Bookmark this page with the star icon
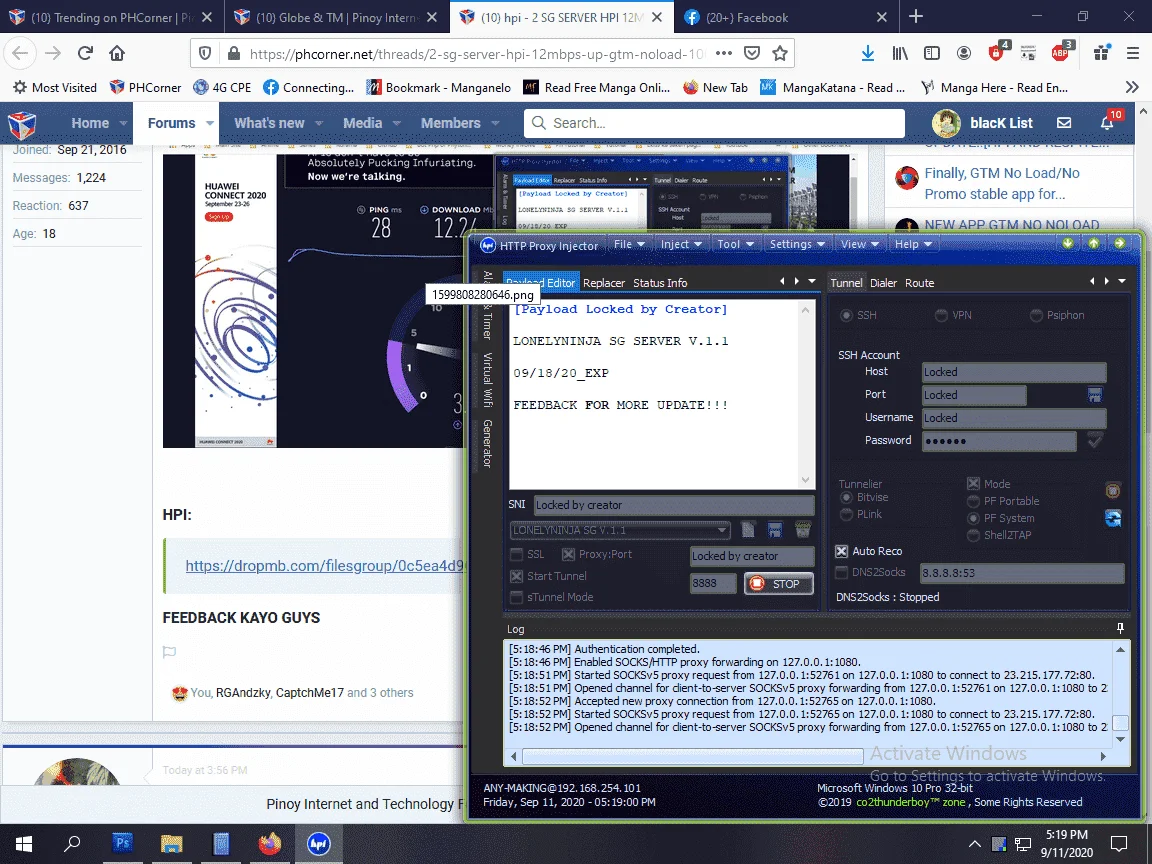 780,53
